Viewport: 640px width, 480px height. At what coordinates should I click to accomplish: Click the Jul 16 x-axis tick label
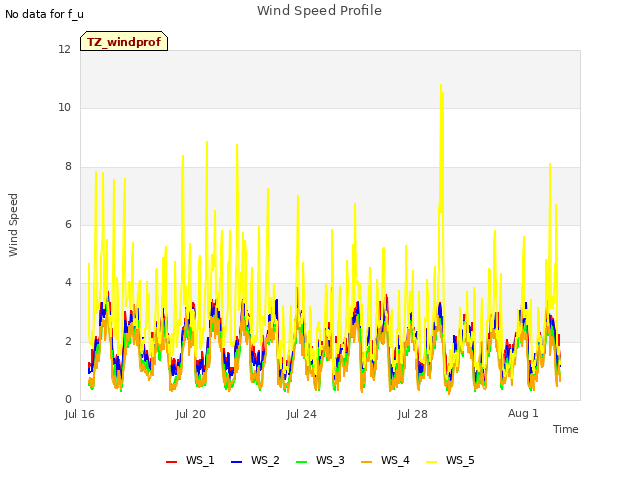click(x=80, y=414)
